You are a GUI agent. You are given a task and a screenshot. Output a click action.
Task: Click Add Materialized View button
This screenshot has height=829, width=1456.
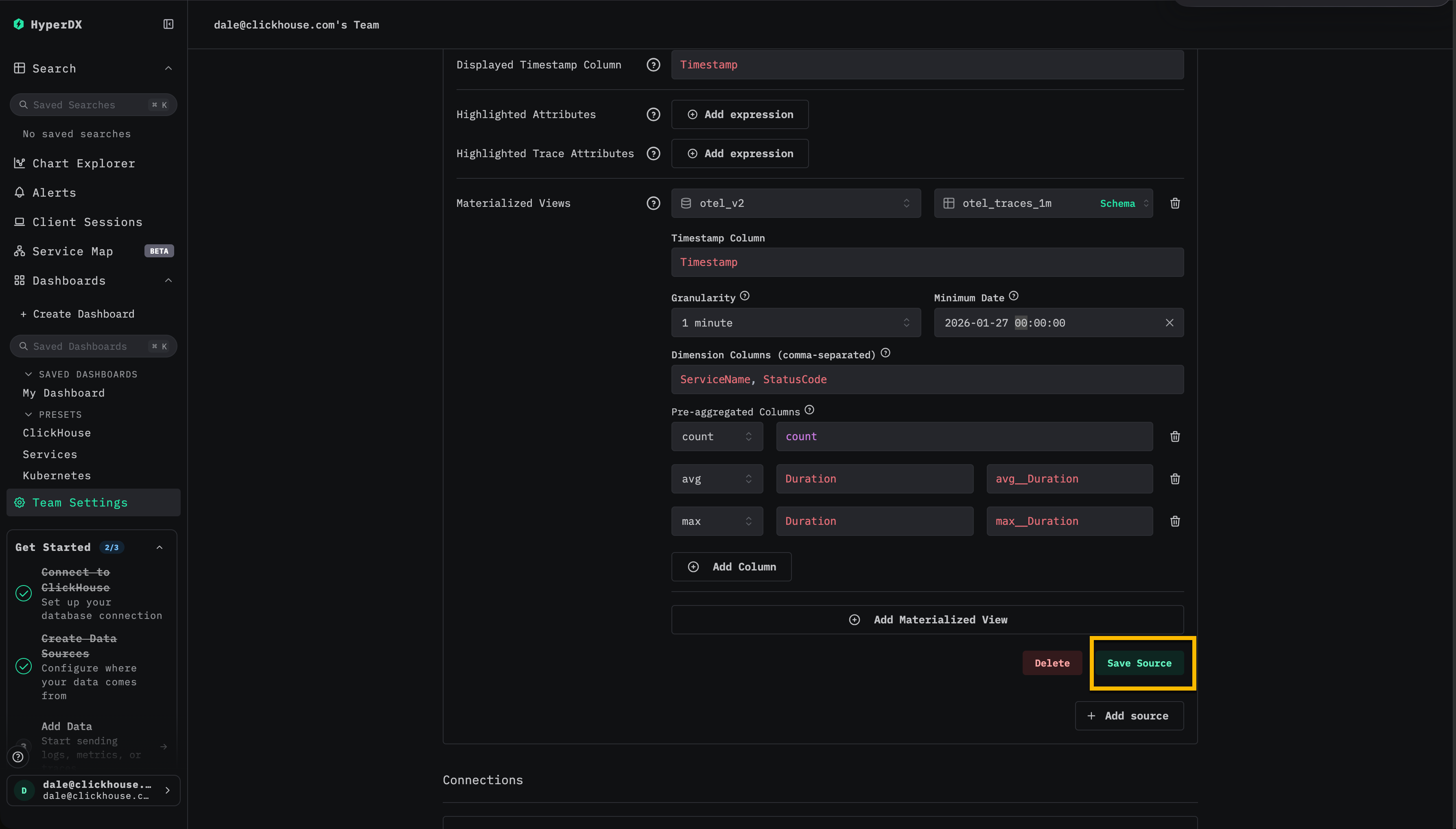(927, 619)
